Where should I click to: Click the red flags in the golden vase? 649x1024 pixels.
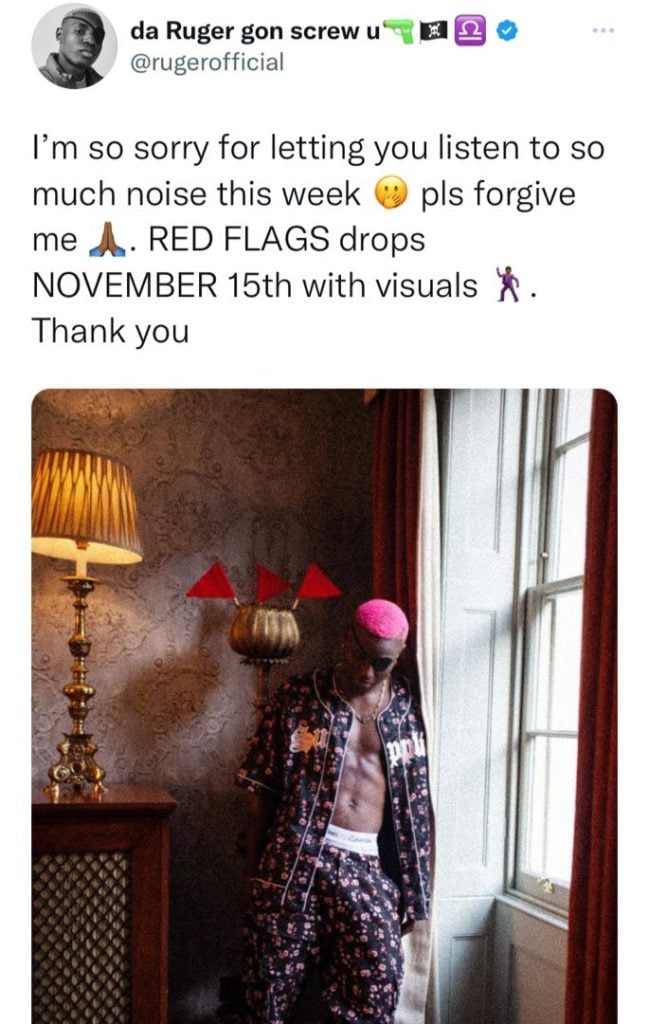[264, 583]
